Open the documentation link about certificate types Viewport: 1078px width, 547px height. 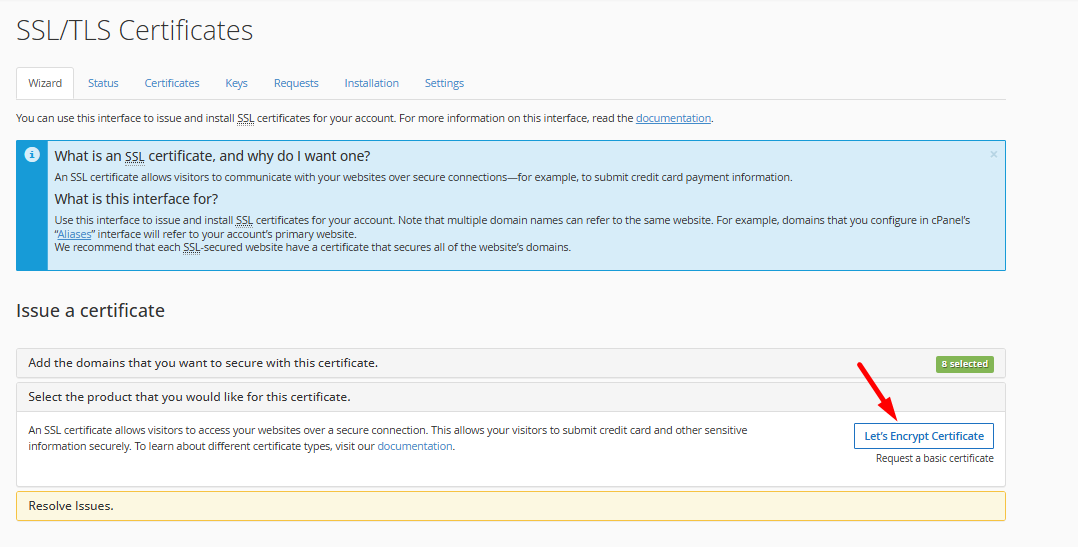[415, 446]
